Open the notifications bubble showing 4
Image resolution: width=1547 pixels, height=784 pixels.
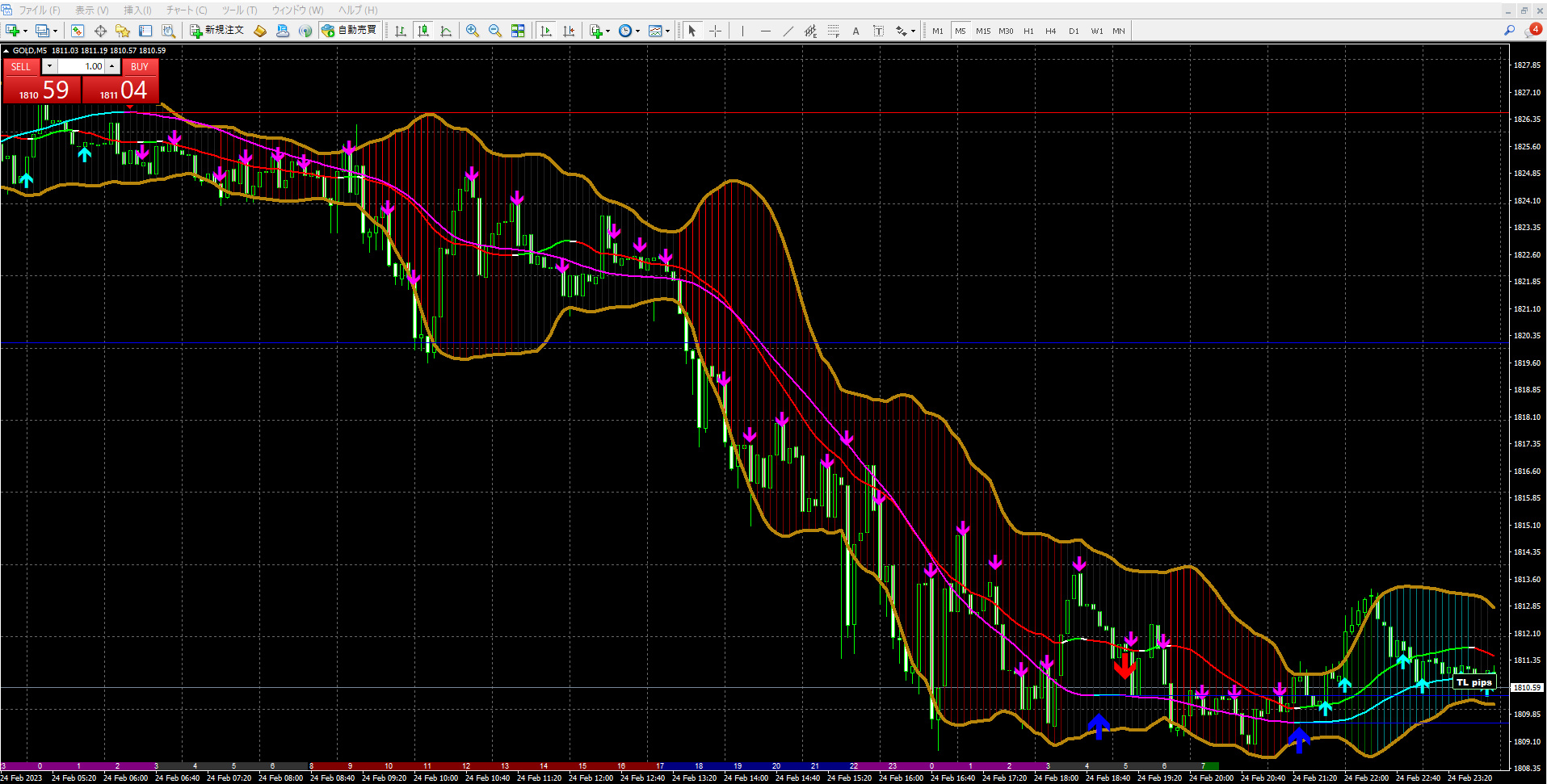[x=1533, y=30]
